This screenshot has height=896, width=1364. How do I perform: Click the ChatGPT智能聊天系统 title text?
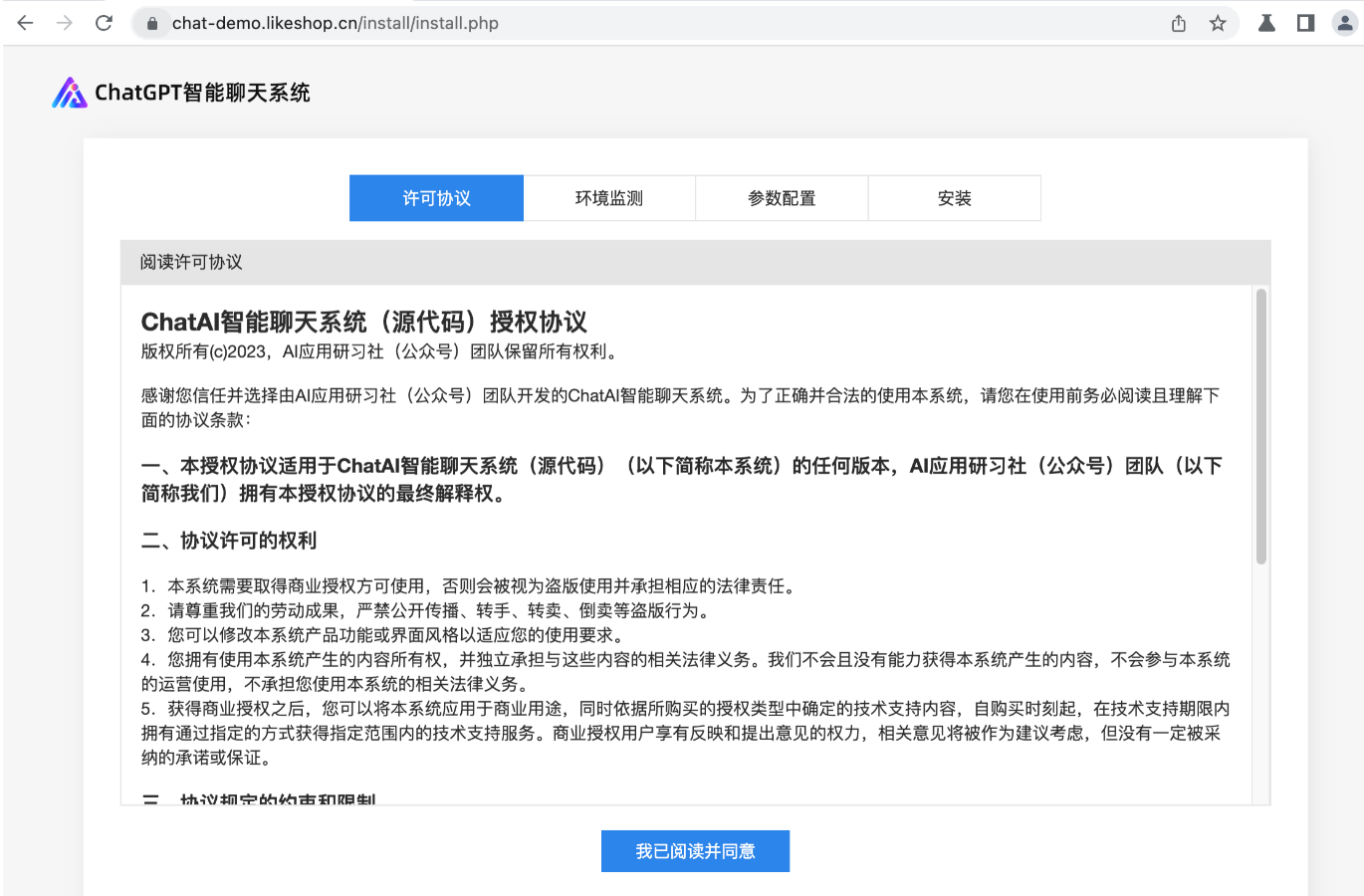[x=202, y=93]
